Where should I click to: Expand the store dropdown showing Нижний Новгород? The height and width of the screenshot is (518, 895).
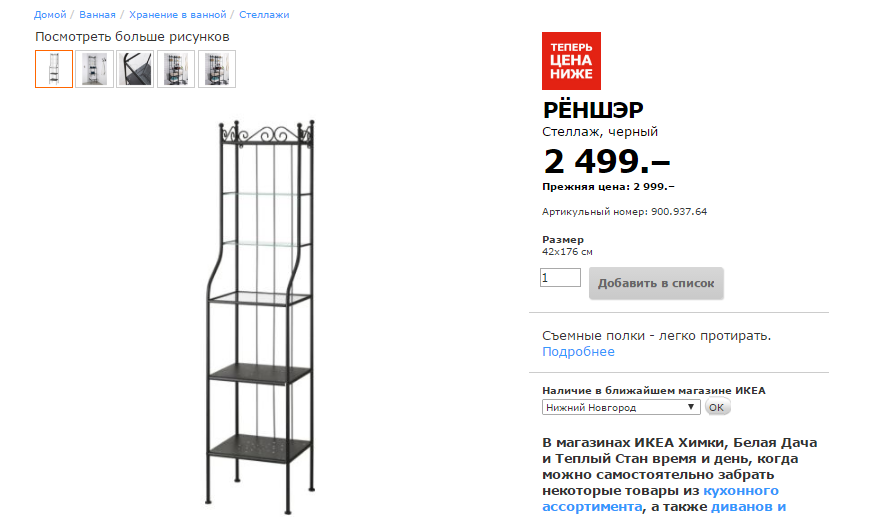pos(620,407)
